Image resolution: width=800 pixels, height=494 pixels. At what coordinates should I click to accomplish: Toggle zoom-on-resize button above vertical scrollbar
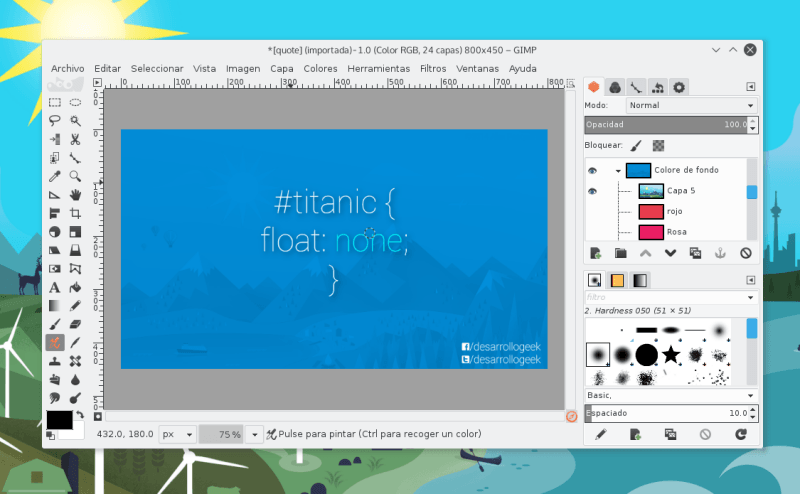point(571,83)
